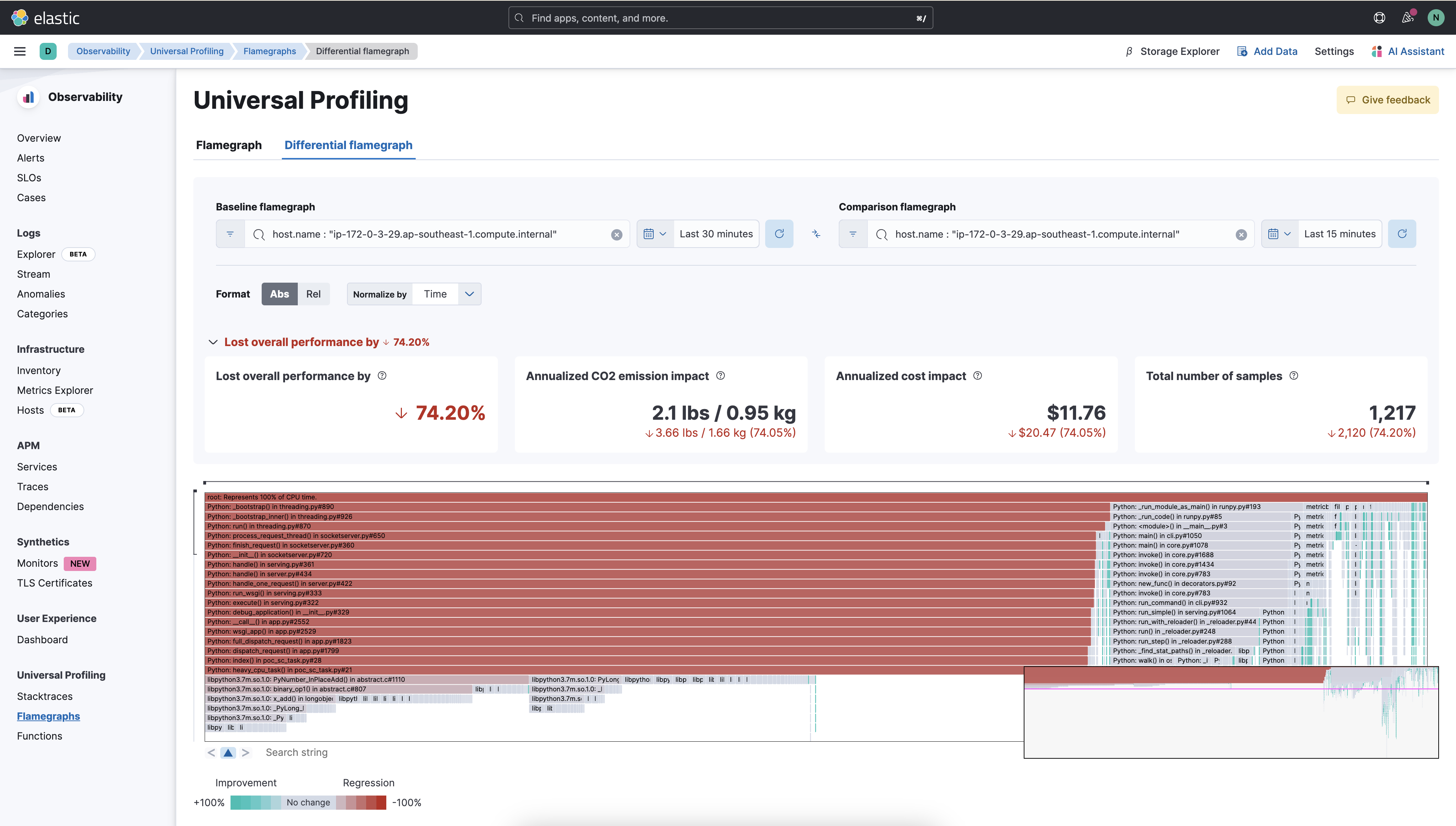The height and width of the screenshot is (826, 1456).
Task: Click the red regression legend swatch
Action: [x=381, y=802]
